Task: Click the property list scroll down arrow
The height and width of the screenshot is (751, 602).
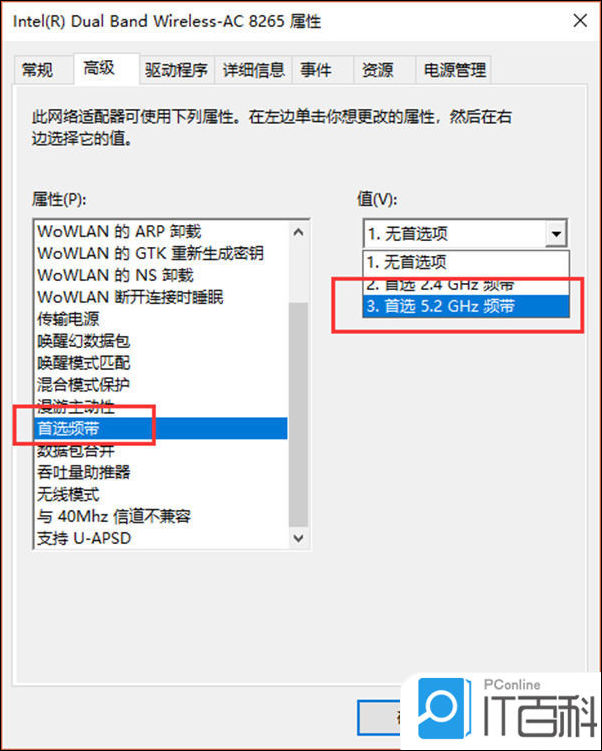Action: pos(298,538)
